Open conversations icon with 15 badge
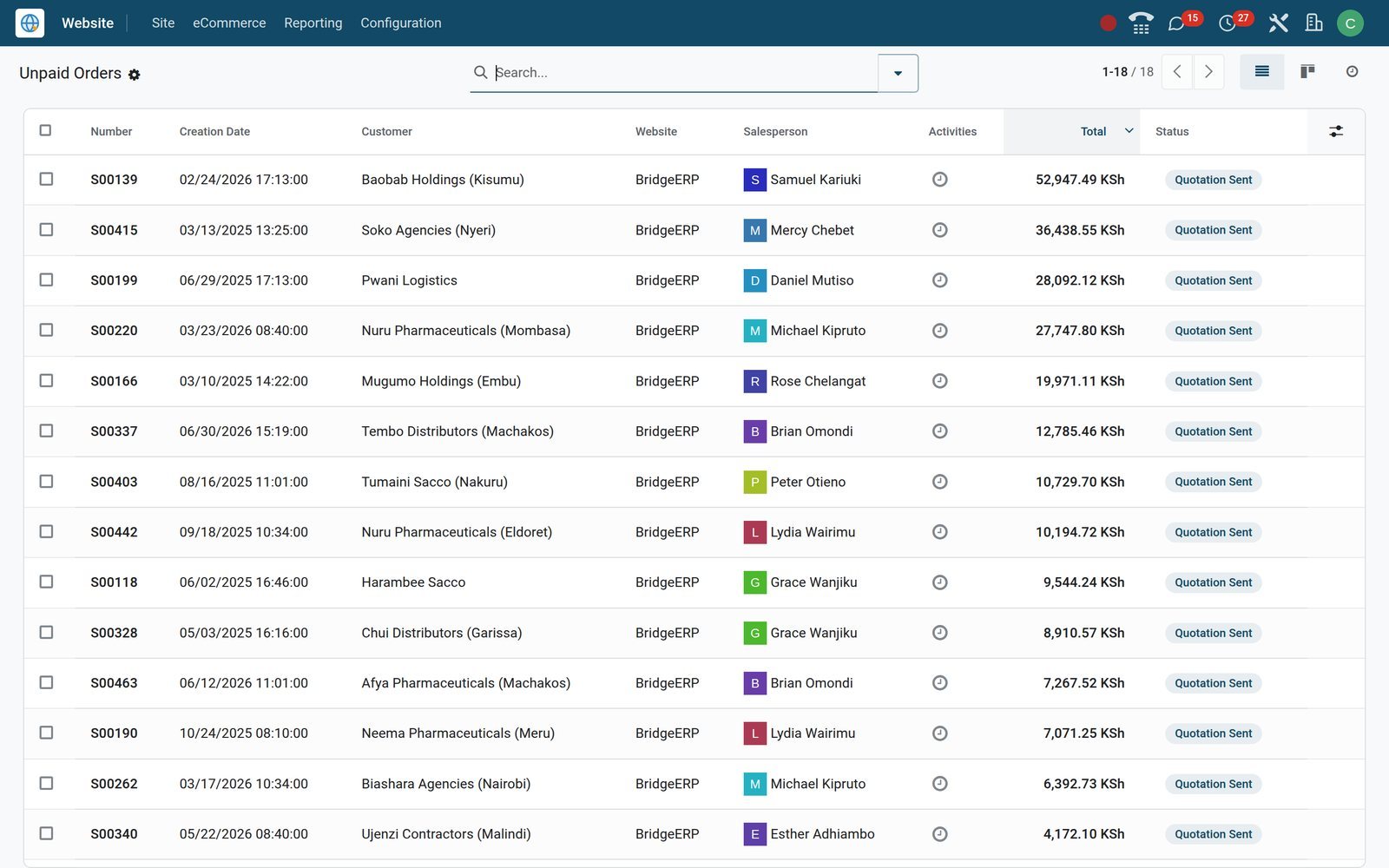 click(1176, 23)
